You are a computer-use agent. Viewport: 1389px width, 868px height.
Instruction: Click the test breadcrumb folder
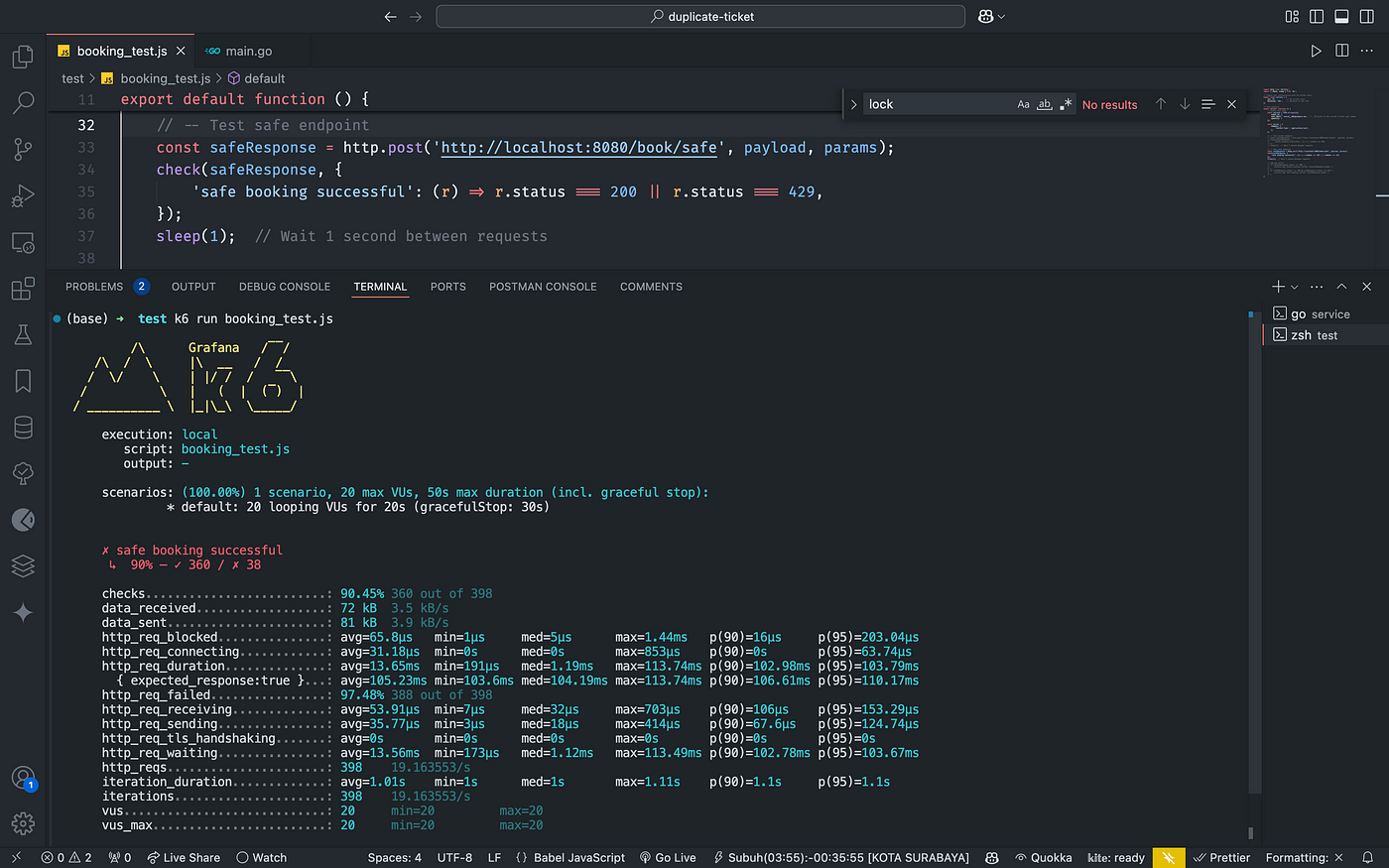72,78
